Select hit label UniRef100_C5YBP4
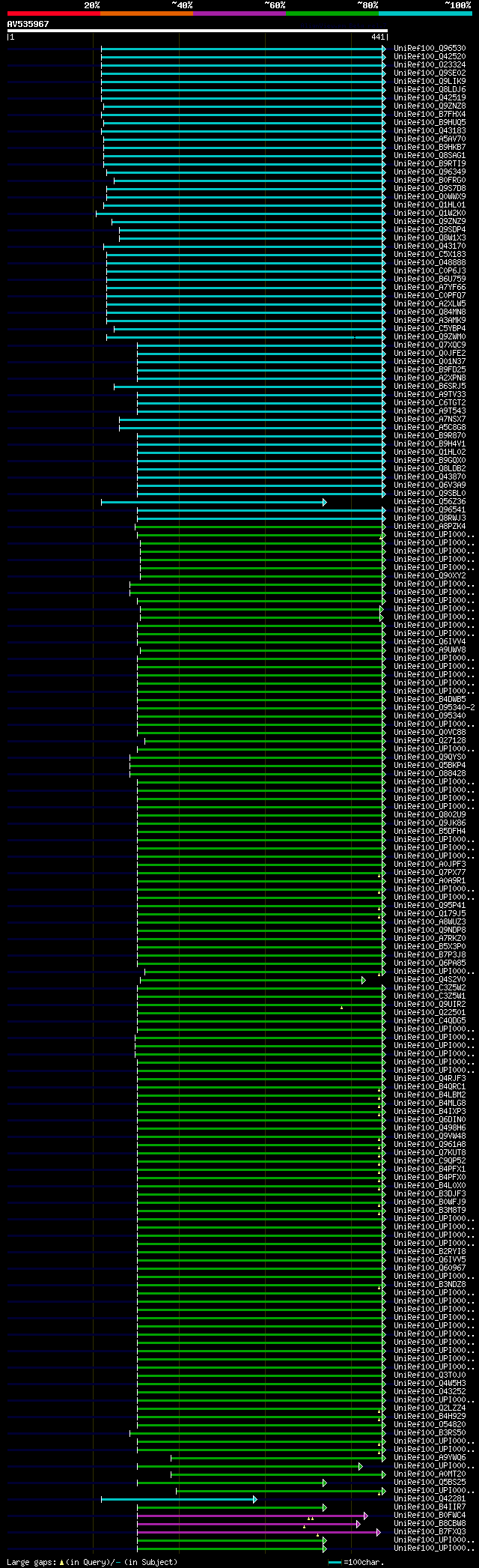Screen dimensions: 479x1568 pos(430,329)
